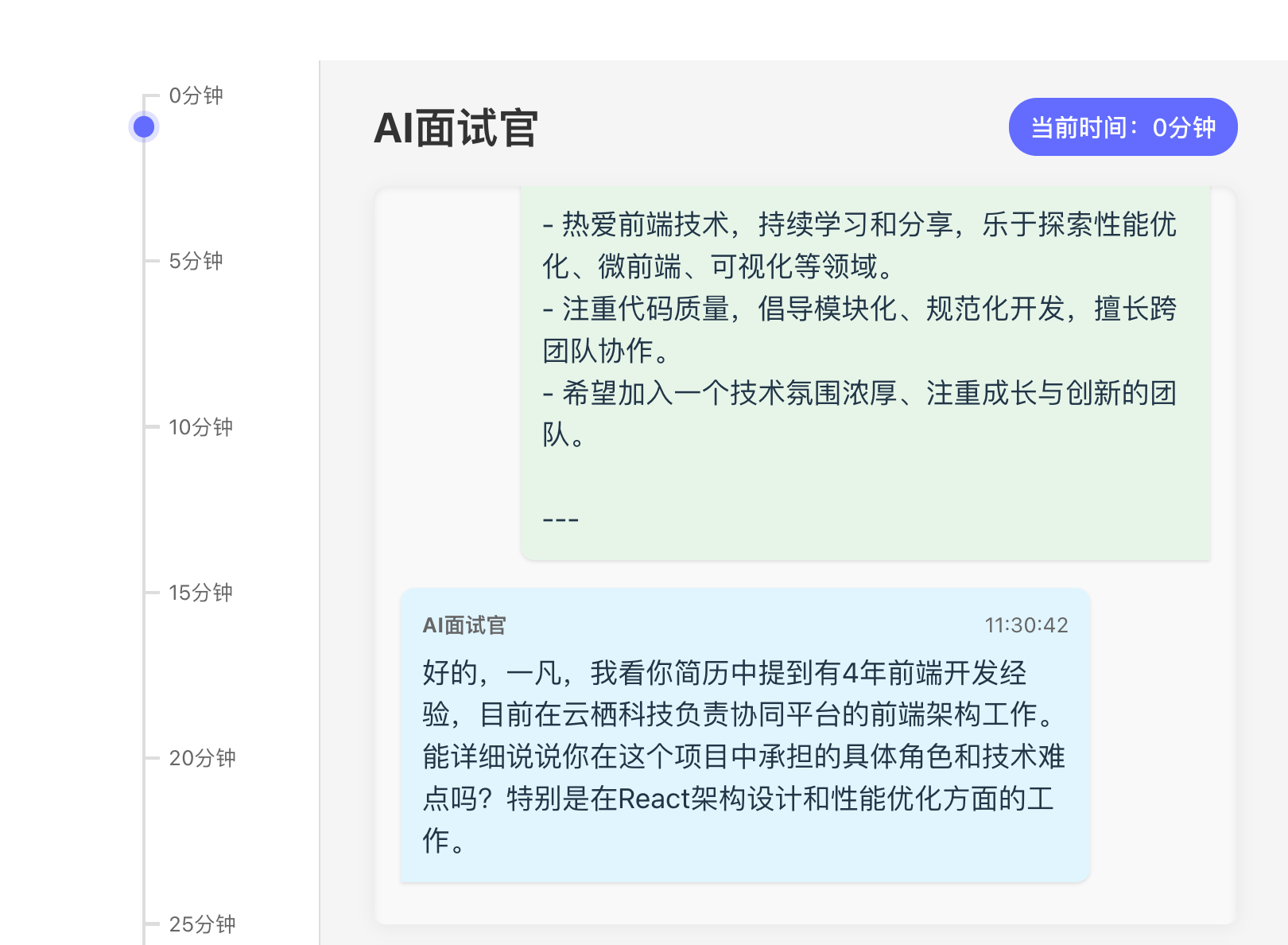Viewport: 1288px width, 945px height.
Task: Click the --- separator in the green bubble
Action: click(x=559, y=517)
